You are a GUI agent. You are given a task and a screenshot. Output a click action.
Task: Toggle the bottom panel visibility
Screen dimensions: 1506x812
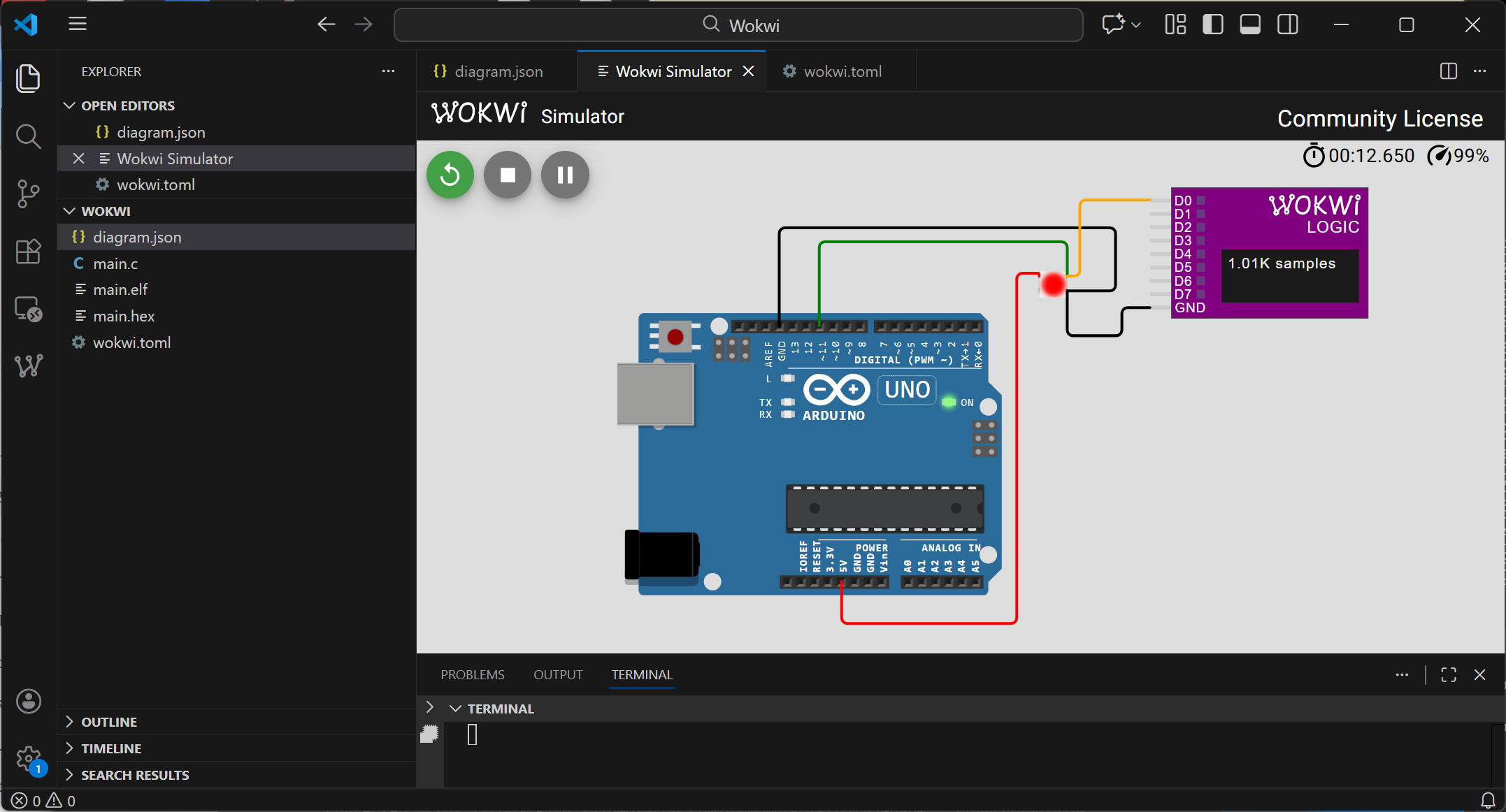(1249, 25)
